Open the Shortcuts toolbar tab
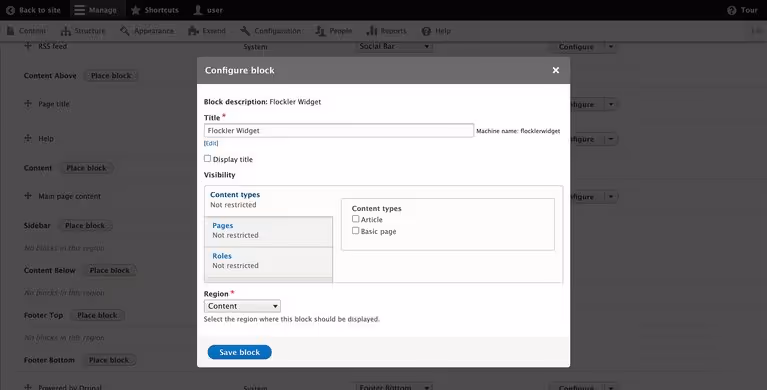 pos(155,10)
